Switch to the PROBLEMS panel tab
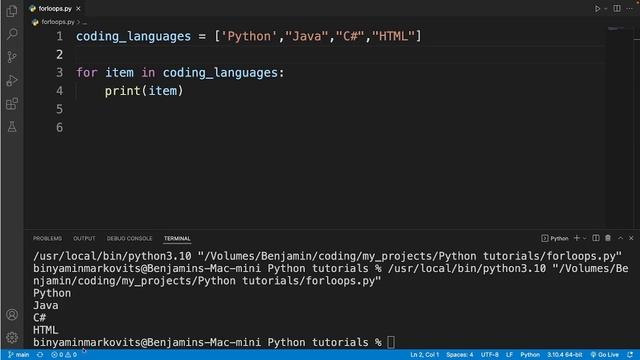Viewport: 640px width, 360px height. [x=47, y=238]
